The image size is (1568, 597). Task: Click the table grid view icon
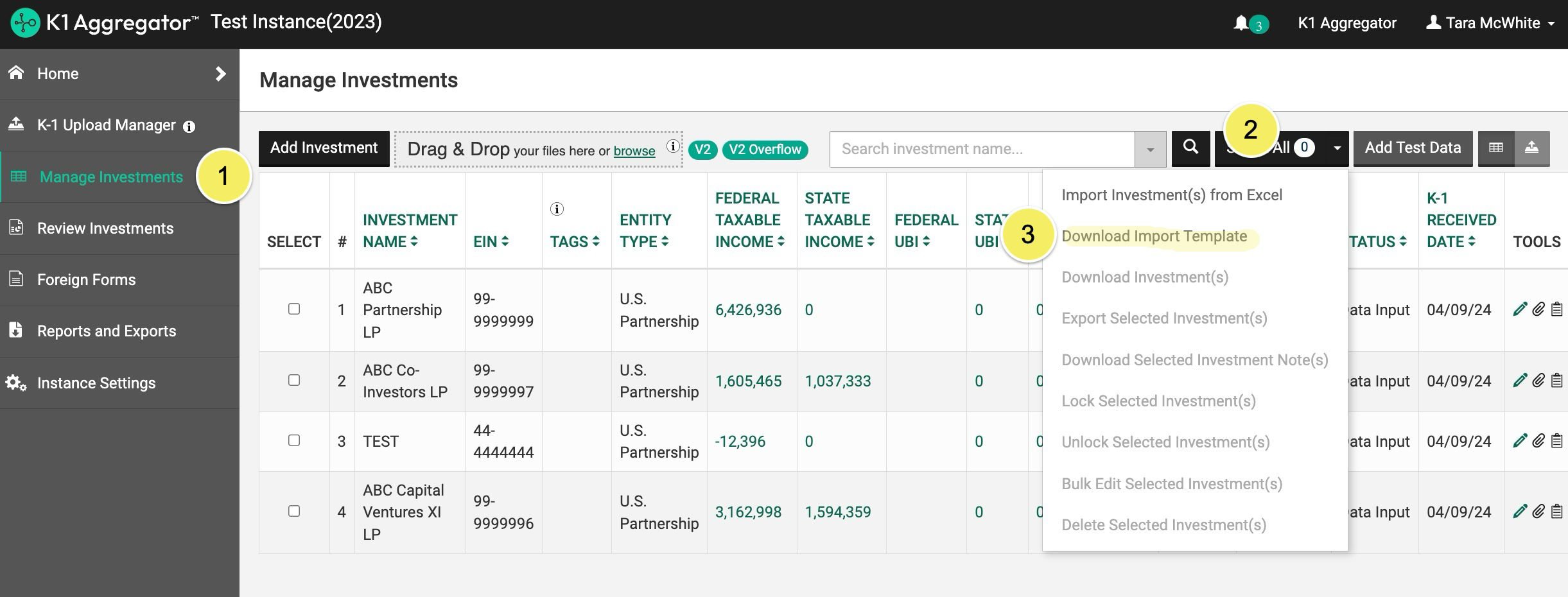point(1495,148)
